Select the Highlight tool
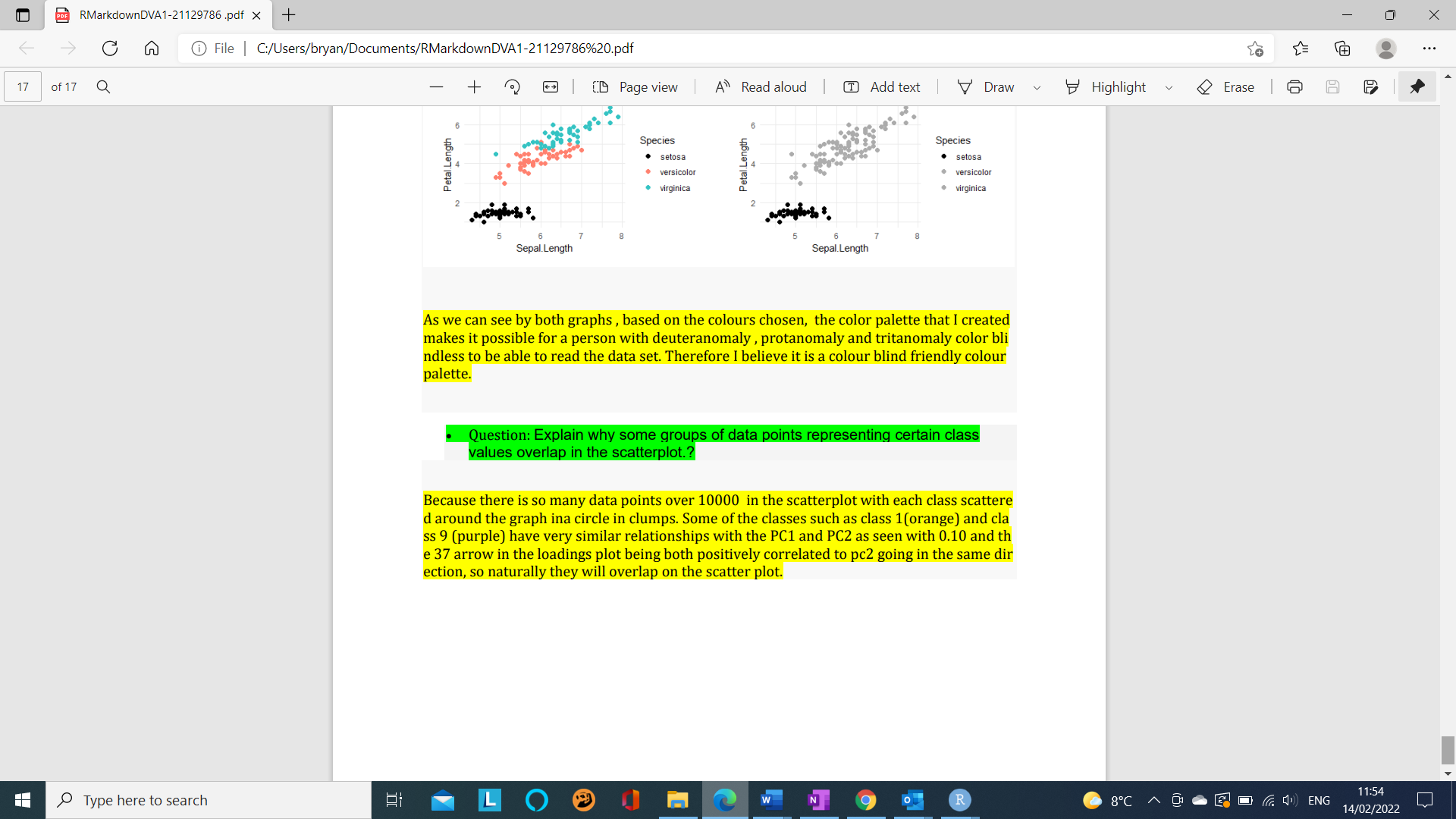The height and width of the screenshot is (819, 1456). pyautogui.click(x=1107, y=86)
